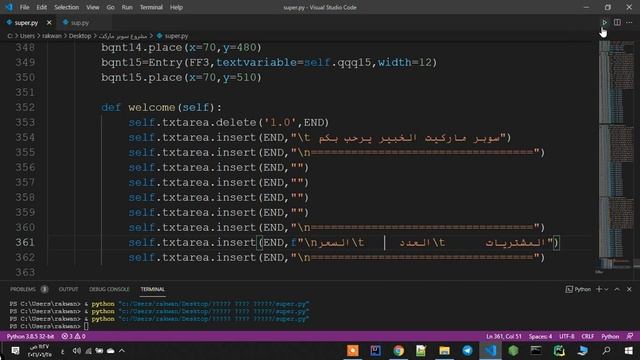Show the Output panel tab
Screen dimensions: 640x360
click(x=68, y=289)
